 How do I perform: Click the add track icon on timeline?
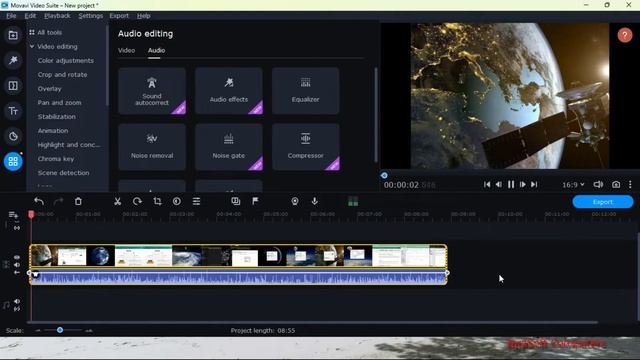pyautogui.click(x=13, y=215)
